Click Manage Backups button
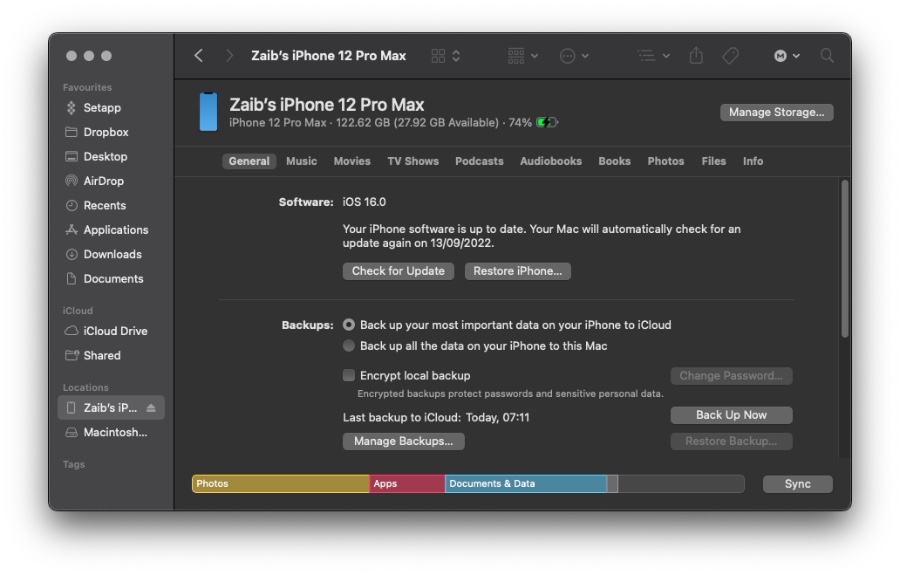Viewport: 900px width, 575px height. click(x=404, y=441)
